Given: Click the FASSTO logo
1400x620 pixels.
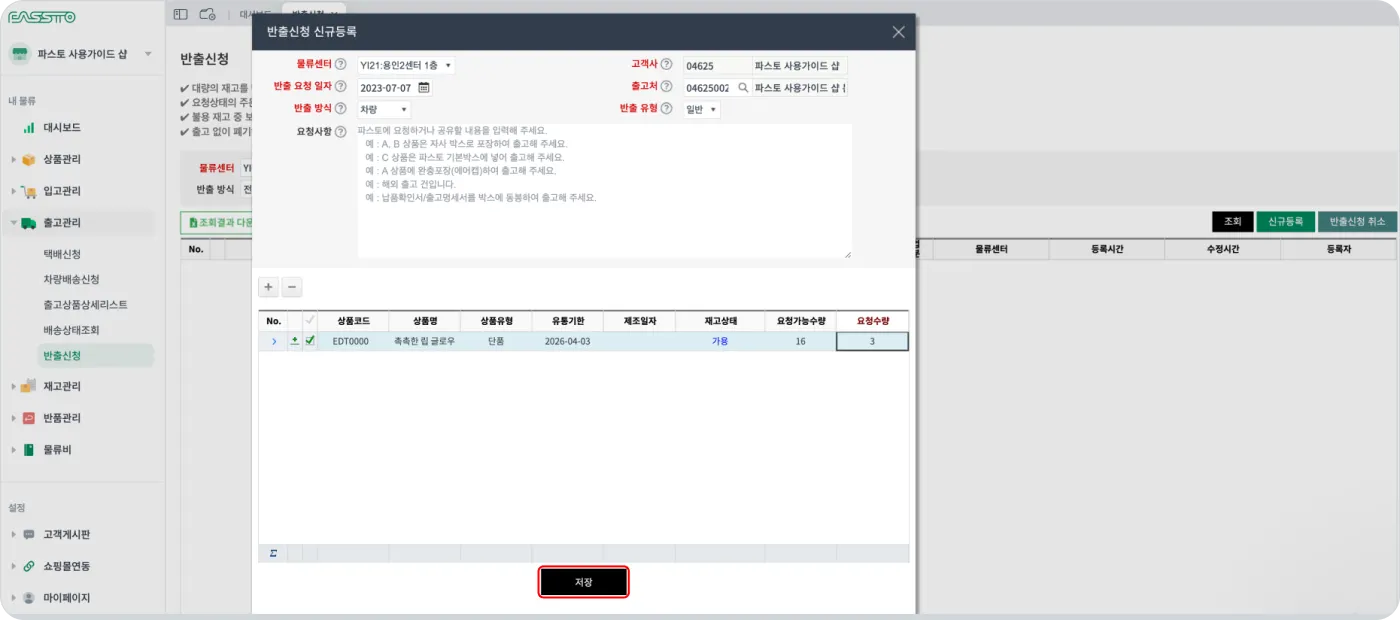Looking at the screenshot, I should point(42,17).
